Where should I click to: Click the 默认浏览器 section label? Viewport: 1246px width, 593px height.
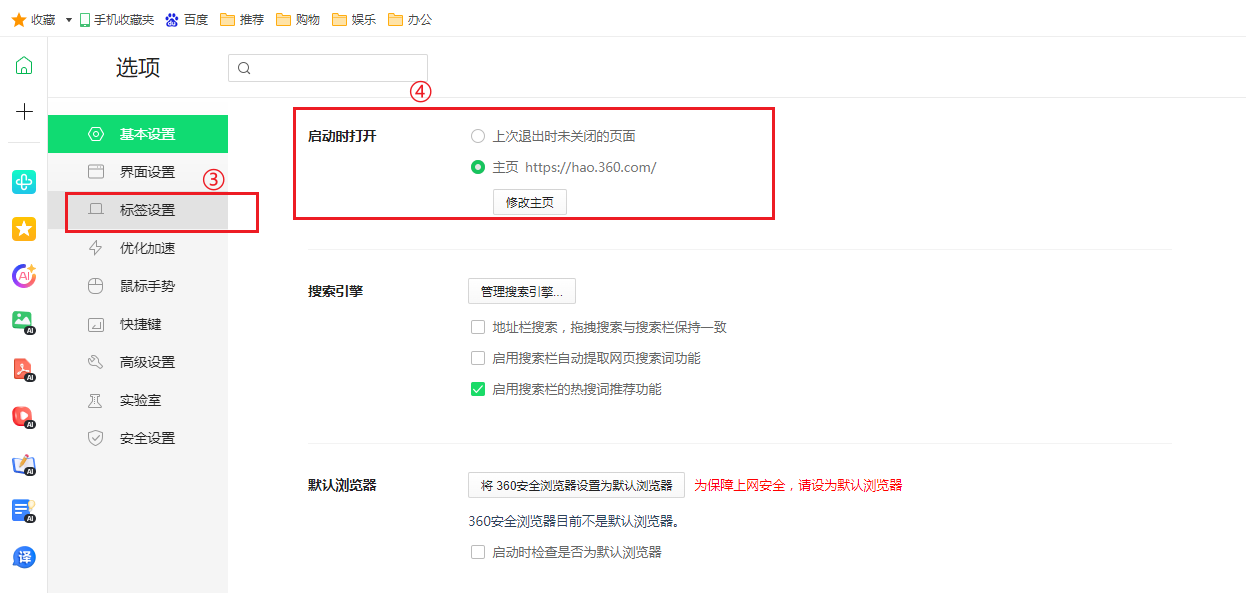[342, 485]
